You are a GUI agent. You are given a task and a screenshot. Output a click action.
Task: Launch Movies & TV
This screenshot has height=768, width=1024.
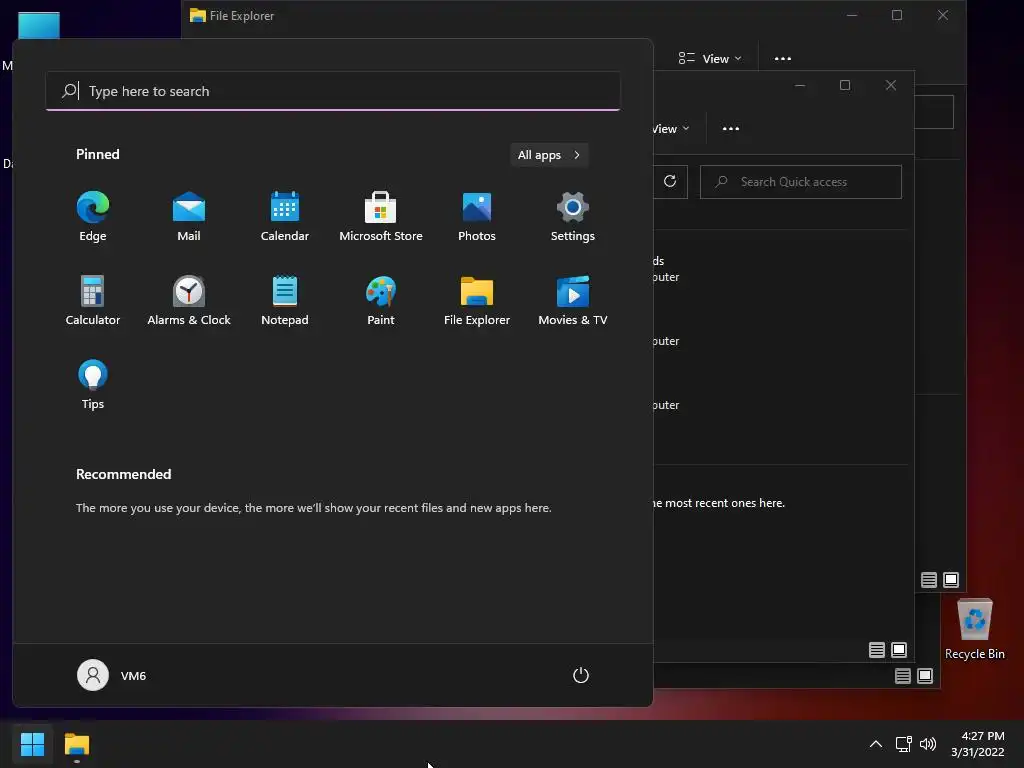click(573, 300)
